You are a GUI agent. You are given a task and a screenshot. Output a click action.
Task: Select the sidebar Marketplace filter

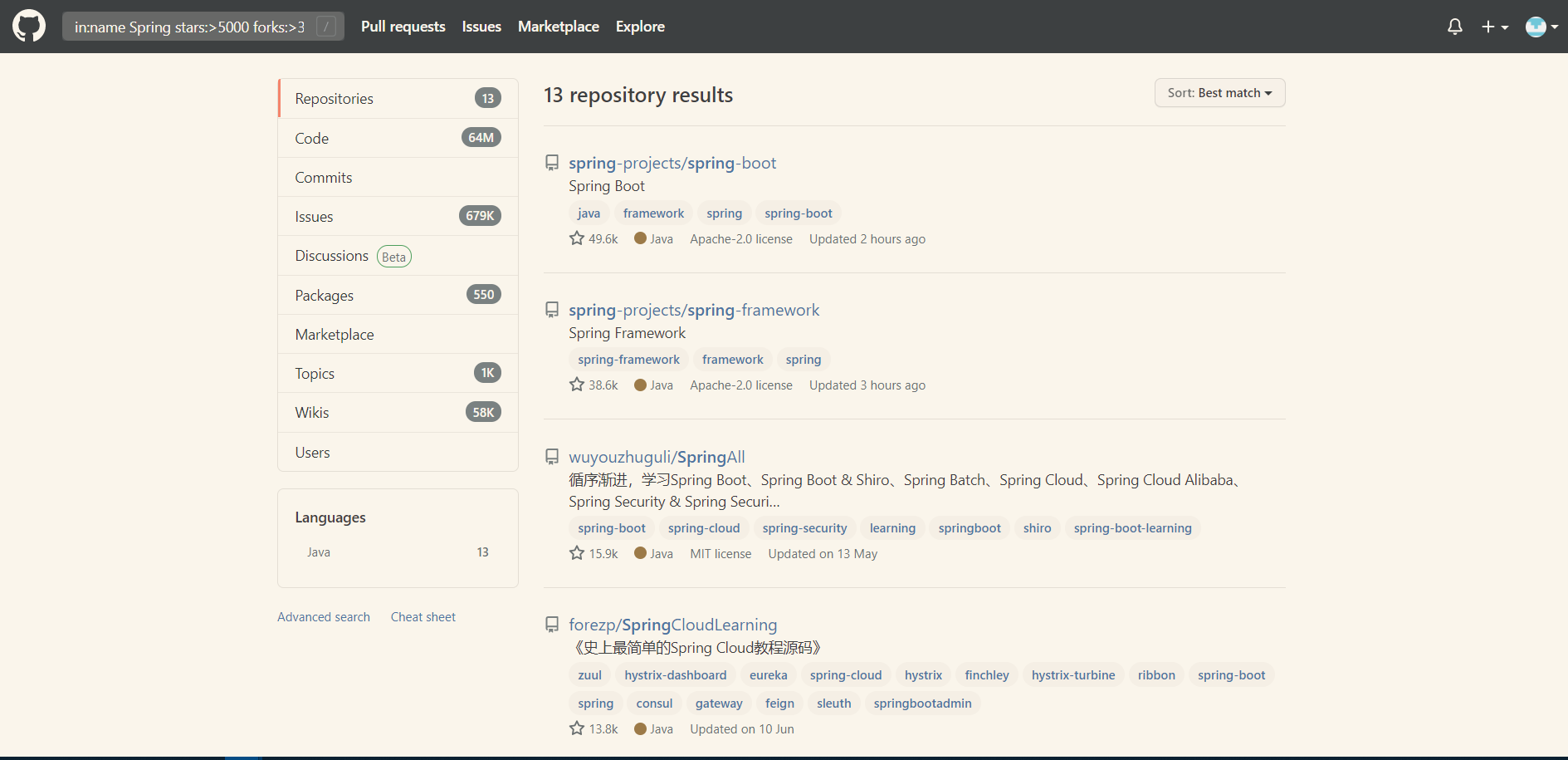398,334
